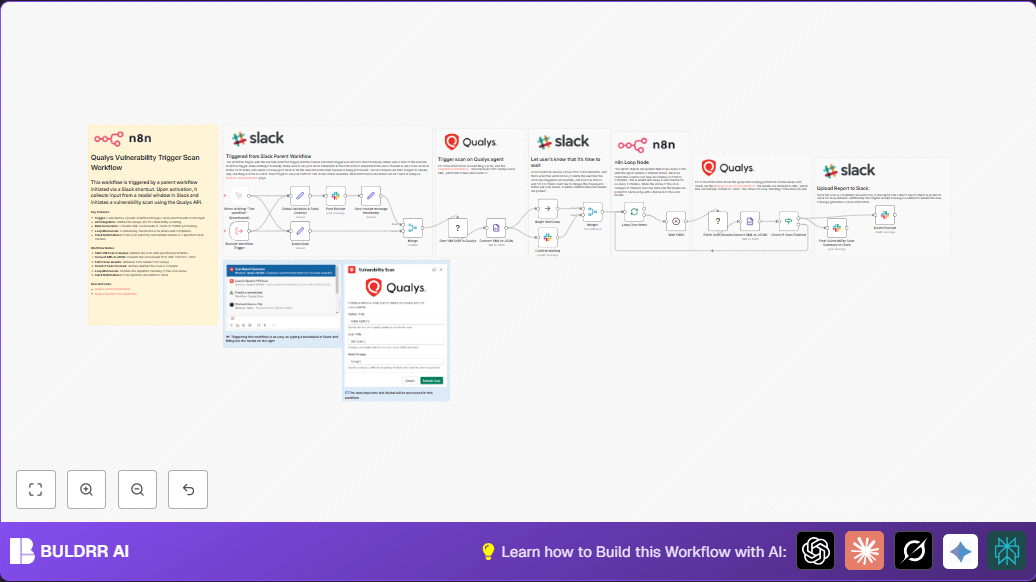
Task: Select the Loop Over Items node
Action: 634,212
